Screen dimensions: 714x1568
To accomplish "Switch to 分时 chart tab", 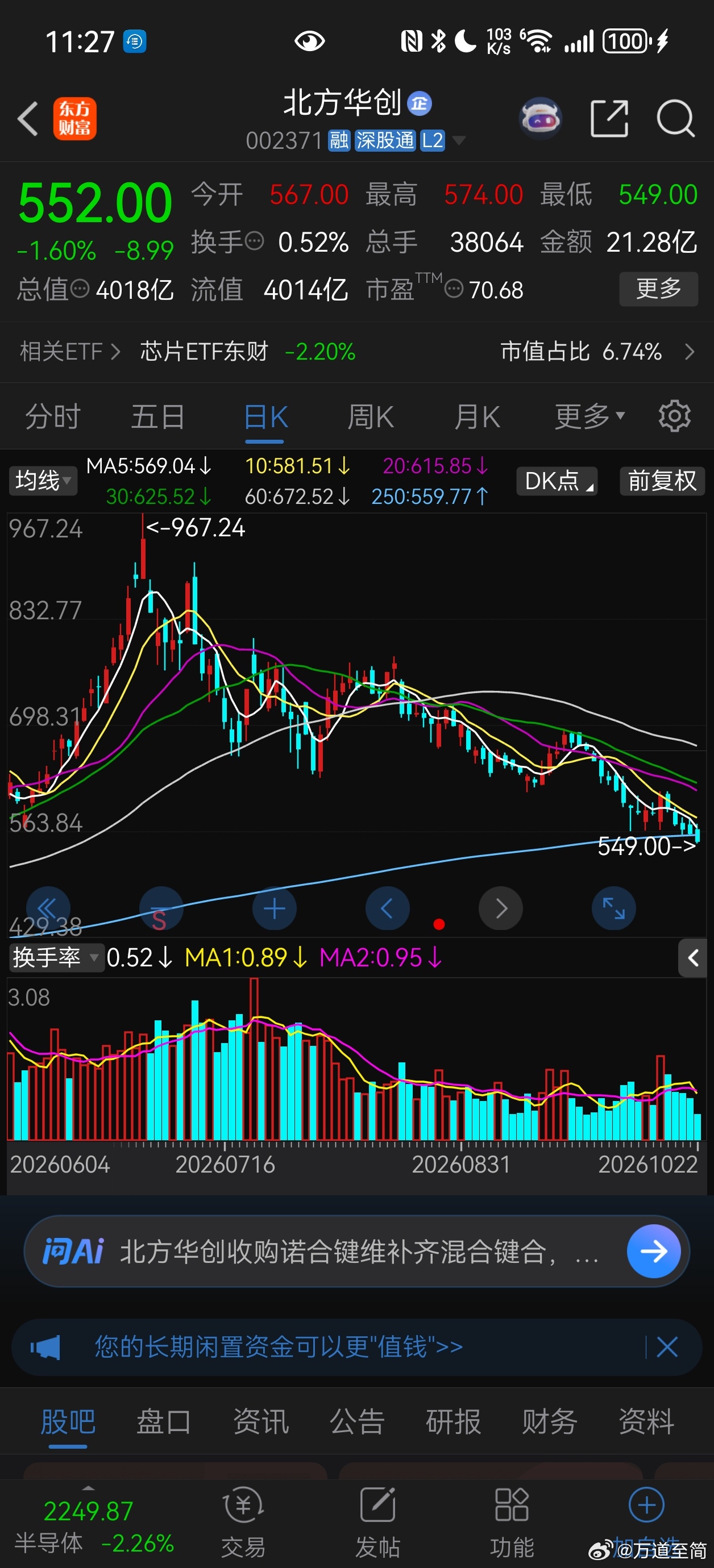I will (52, 417).
